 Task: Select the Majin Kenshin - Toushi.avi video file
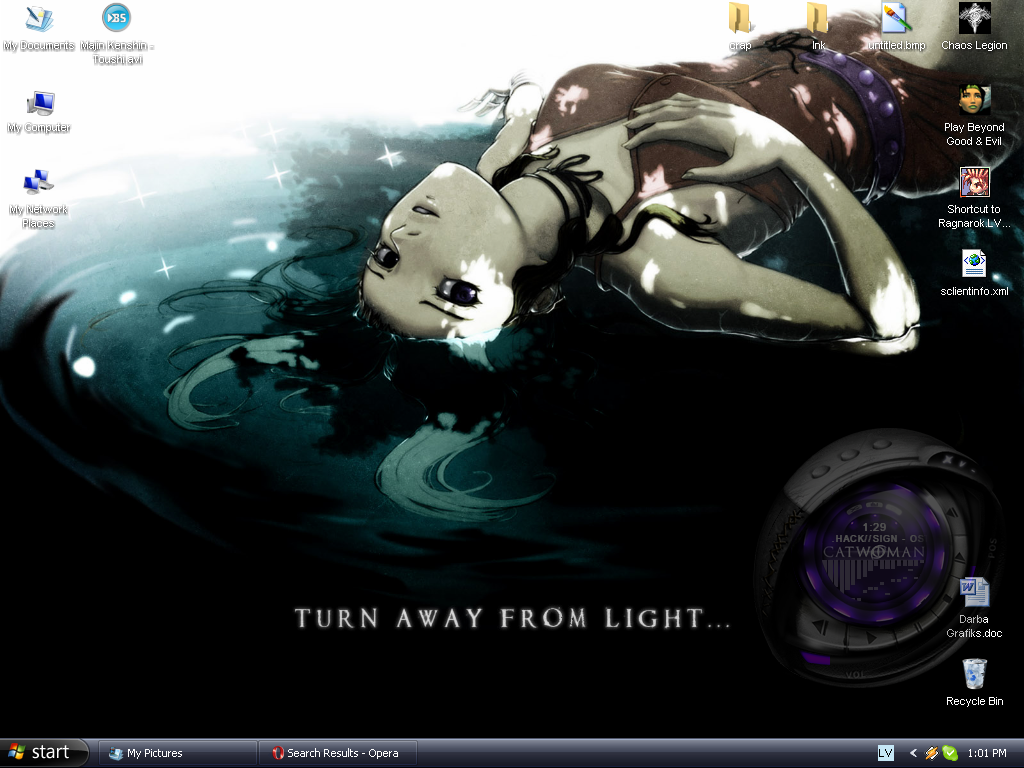tap(117, 33)
